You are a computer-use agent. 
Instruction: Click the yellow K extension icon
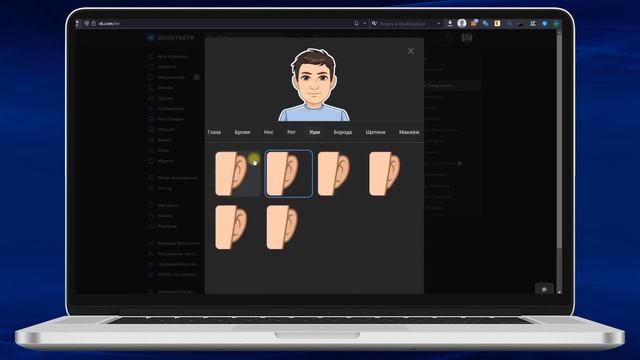[497, 24]
